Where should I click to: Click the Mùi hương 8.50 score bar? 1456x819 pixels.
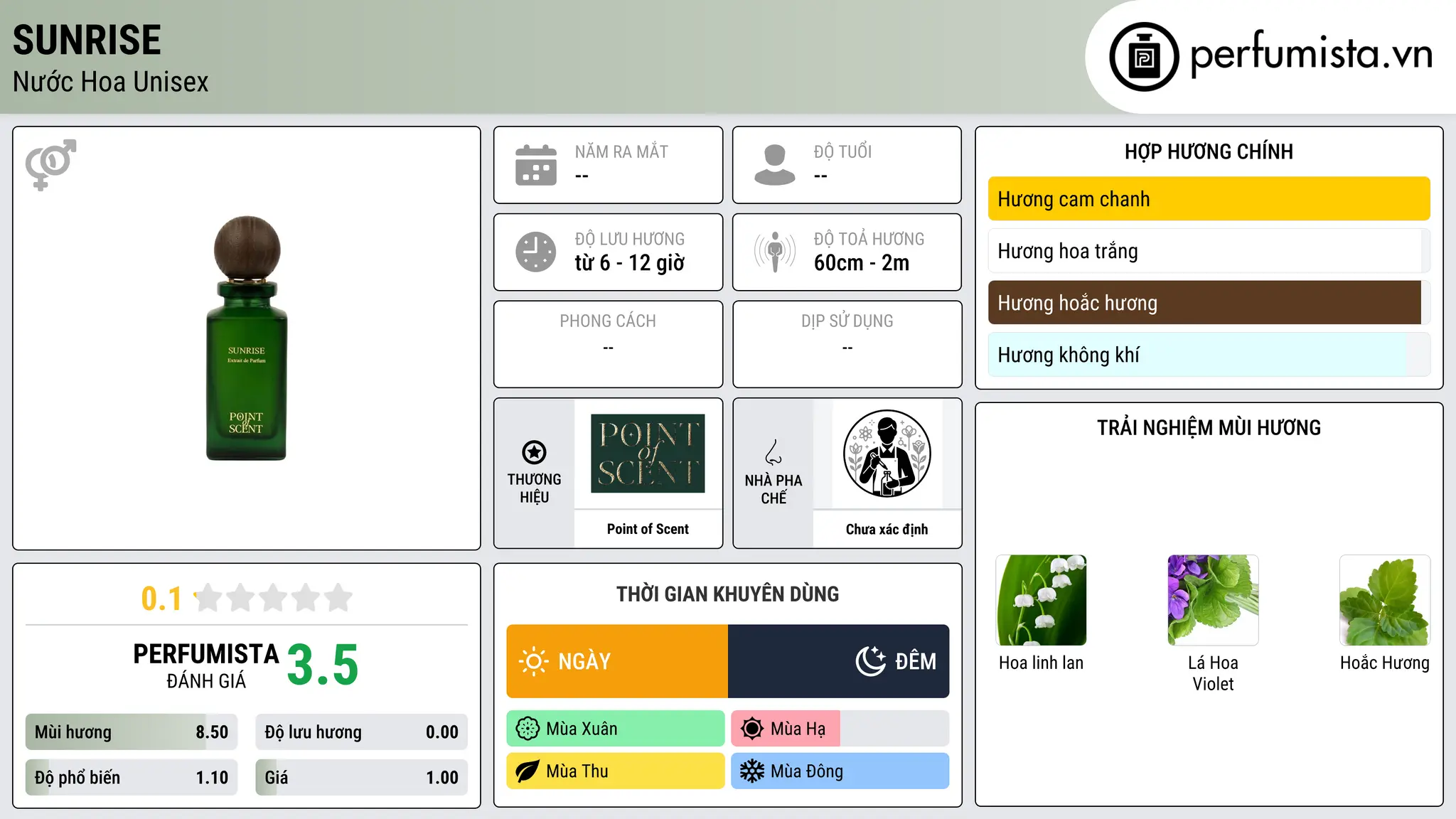[132, 732]
